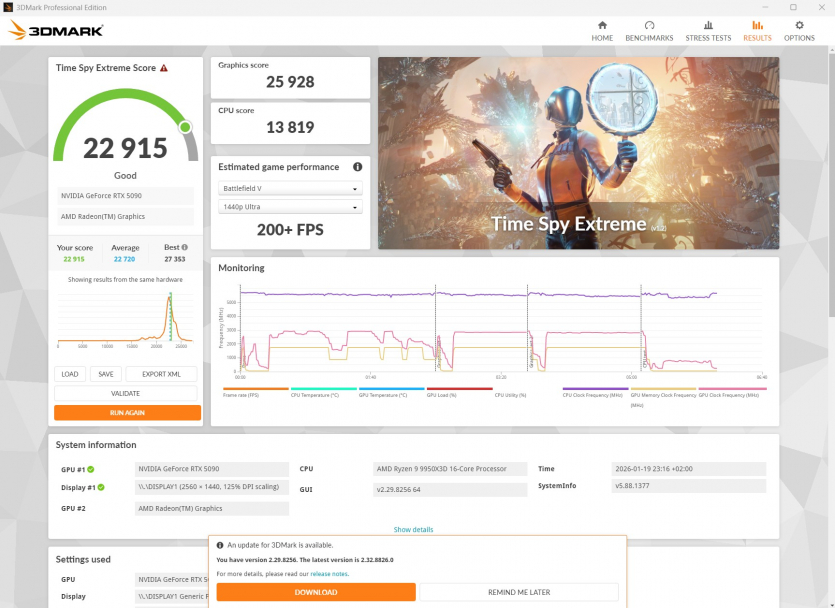The height and width of the screenshot is (608, 835).
Task: Click the info icon beside Best score
Action: click(x=184, y=247)
